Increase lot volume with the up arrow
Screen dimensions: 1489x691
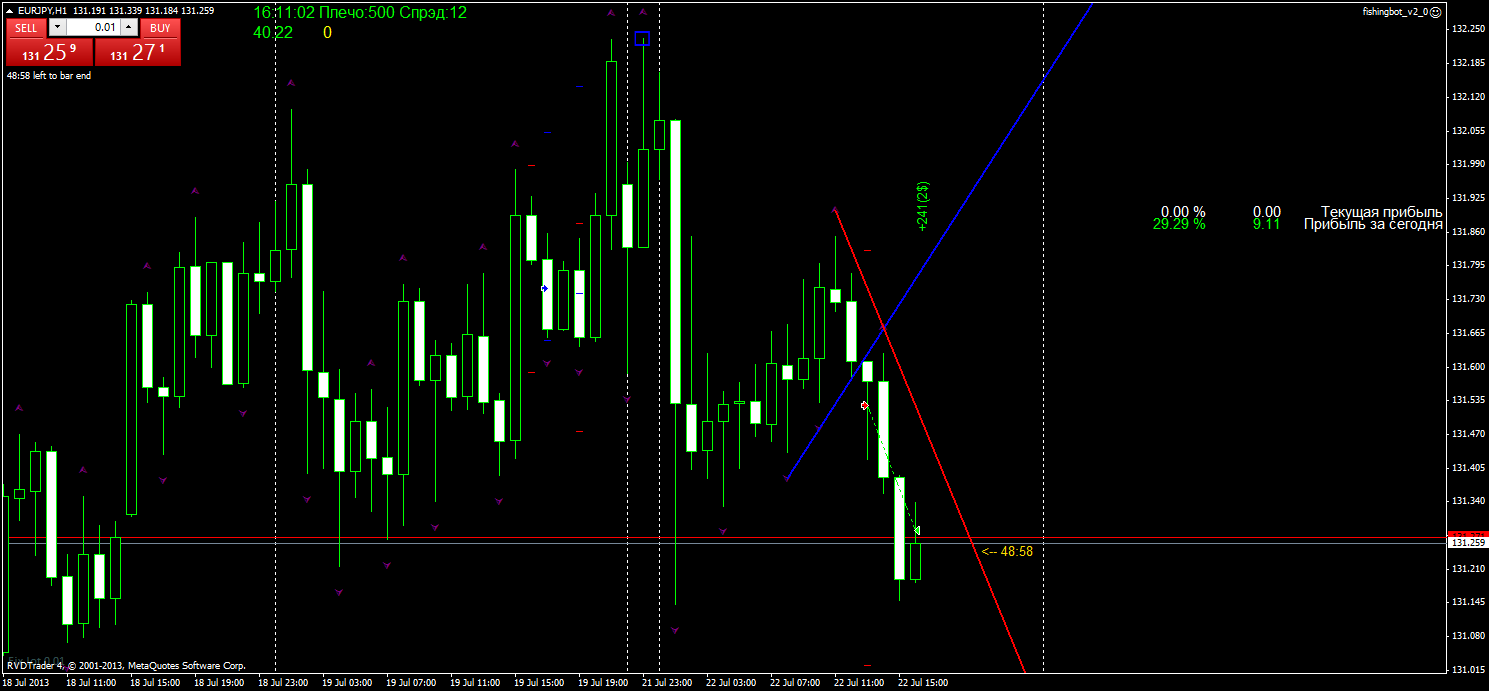coord(129,28)
